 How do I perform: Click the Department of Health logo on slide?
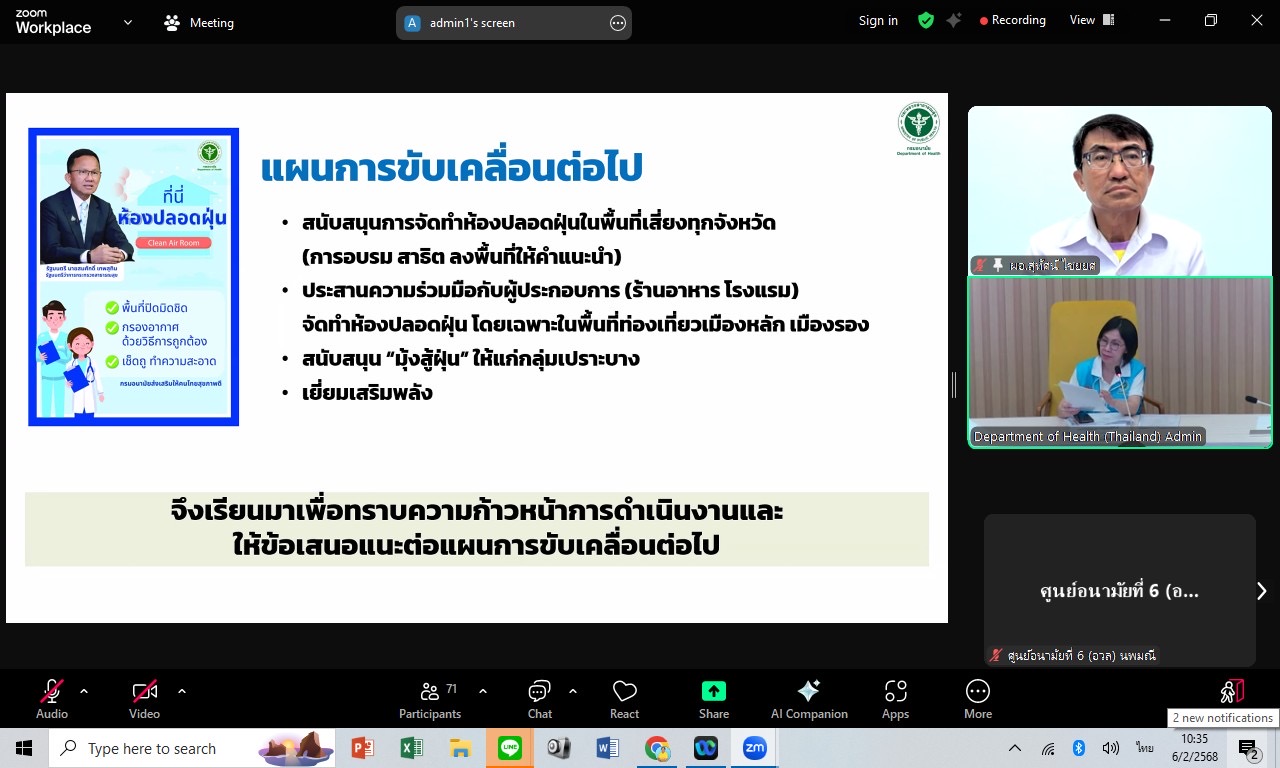918,129
